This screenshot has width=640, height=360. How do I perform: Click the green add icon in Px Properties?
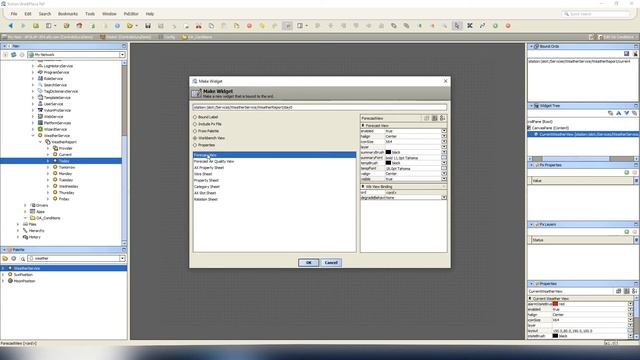[x=627, y=173]
